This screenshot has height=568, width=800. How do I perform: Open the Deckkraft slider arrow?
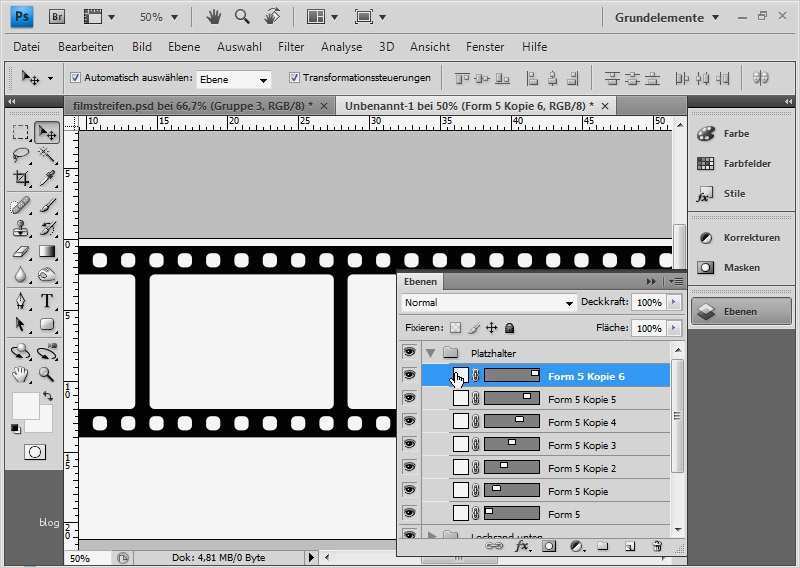[x=674, y=302]
